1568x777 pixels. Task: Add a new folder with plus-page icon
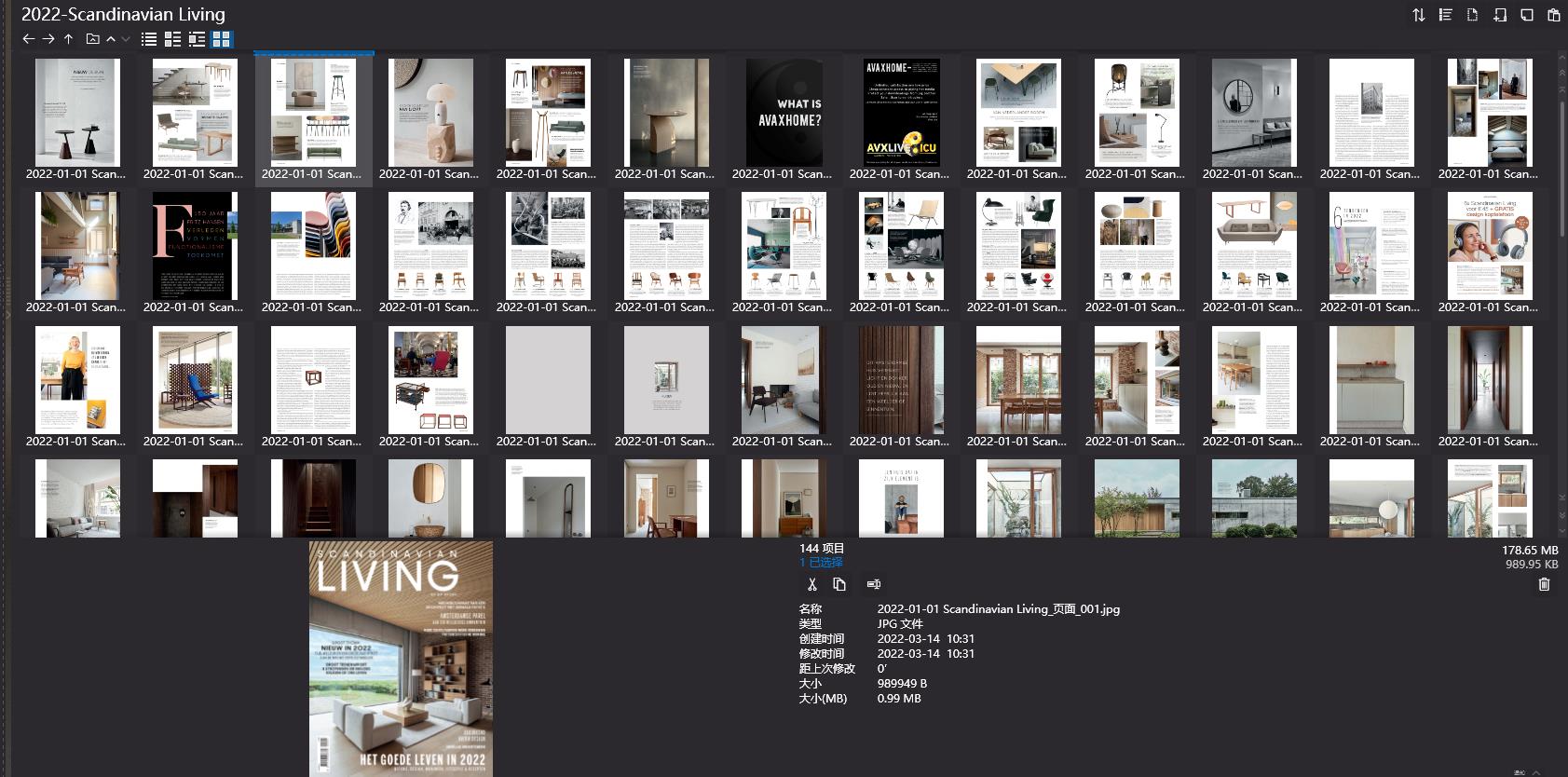(x=1499, y=15)
